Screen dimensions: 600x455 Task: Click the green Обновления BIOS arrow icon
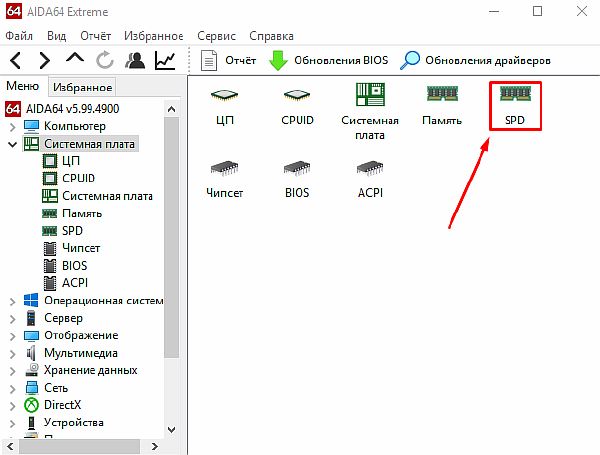click(x=278, y=60)
